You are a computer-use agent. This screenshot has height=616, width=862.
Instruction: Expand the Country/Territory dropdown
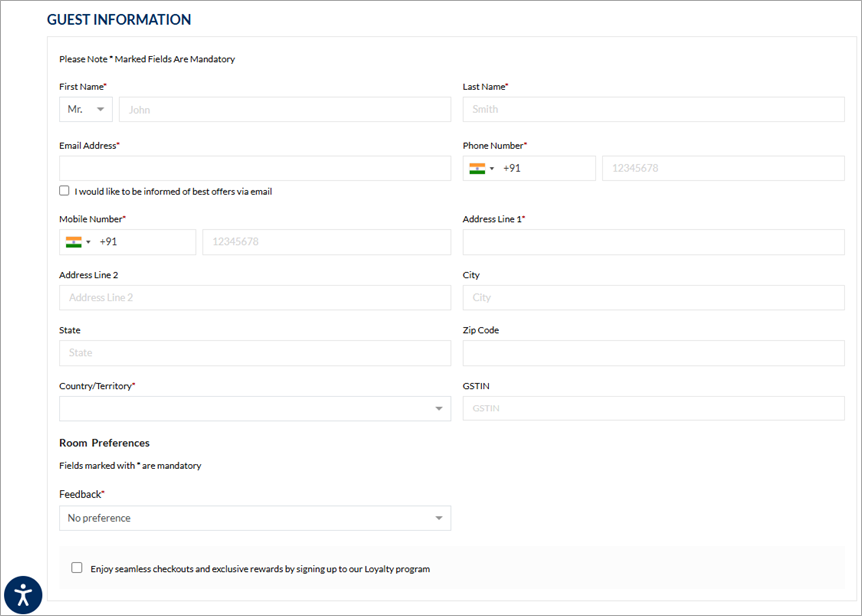pos(255,408)
